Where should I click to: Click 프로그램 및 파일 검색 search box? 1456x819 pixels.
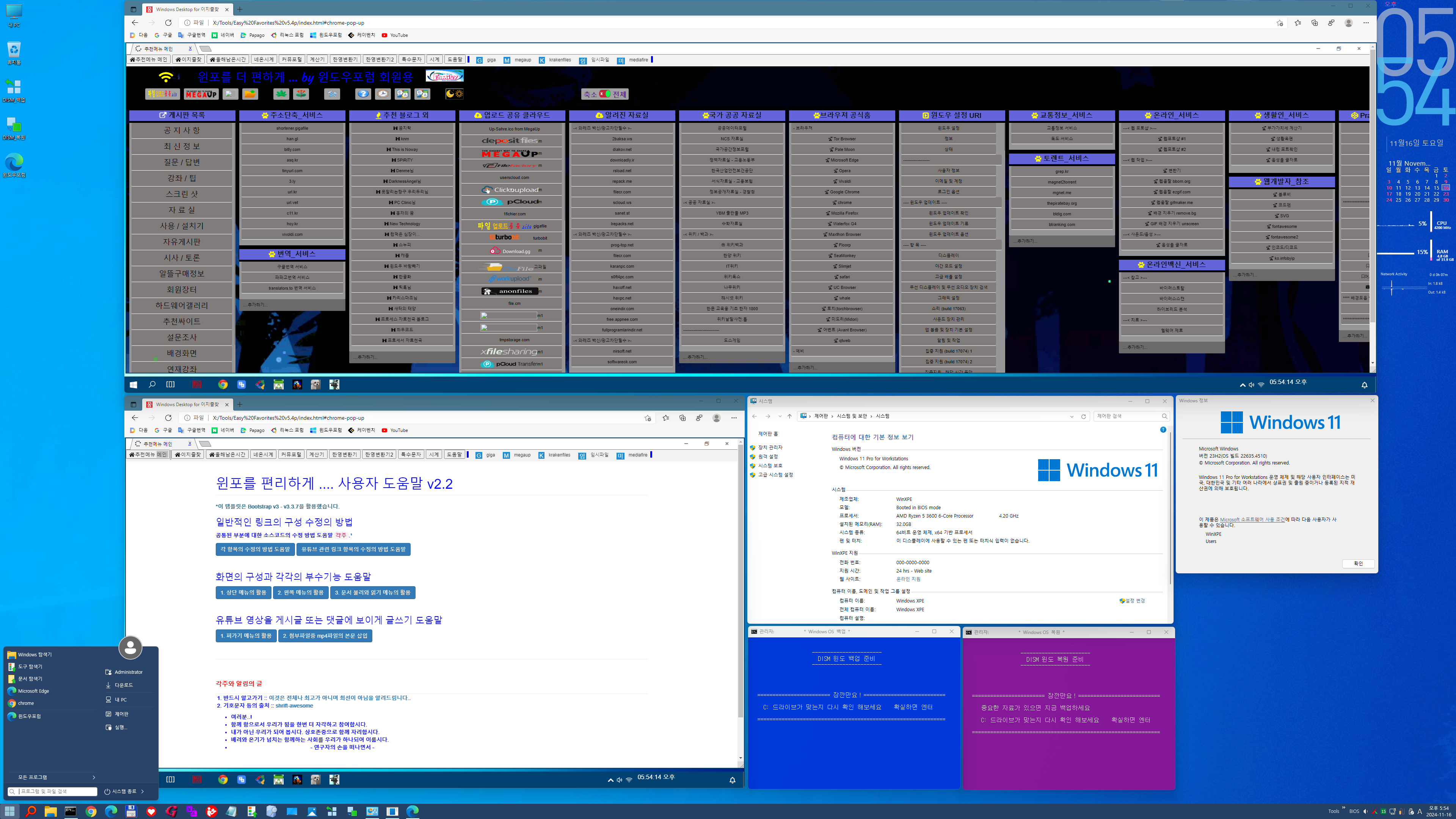point(53,792)
